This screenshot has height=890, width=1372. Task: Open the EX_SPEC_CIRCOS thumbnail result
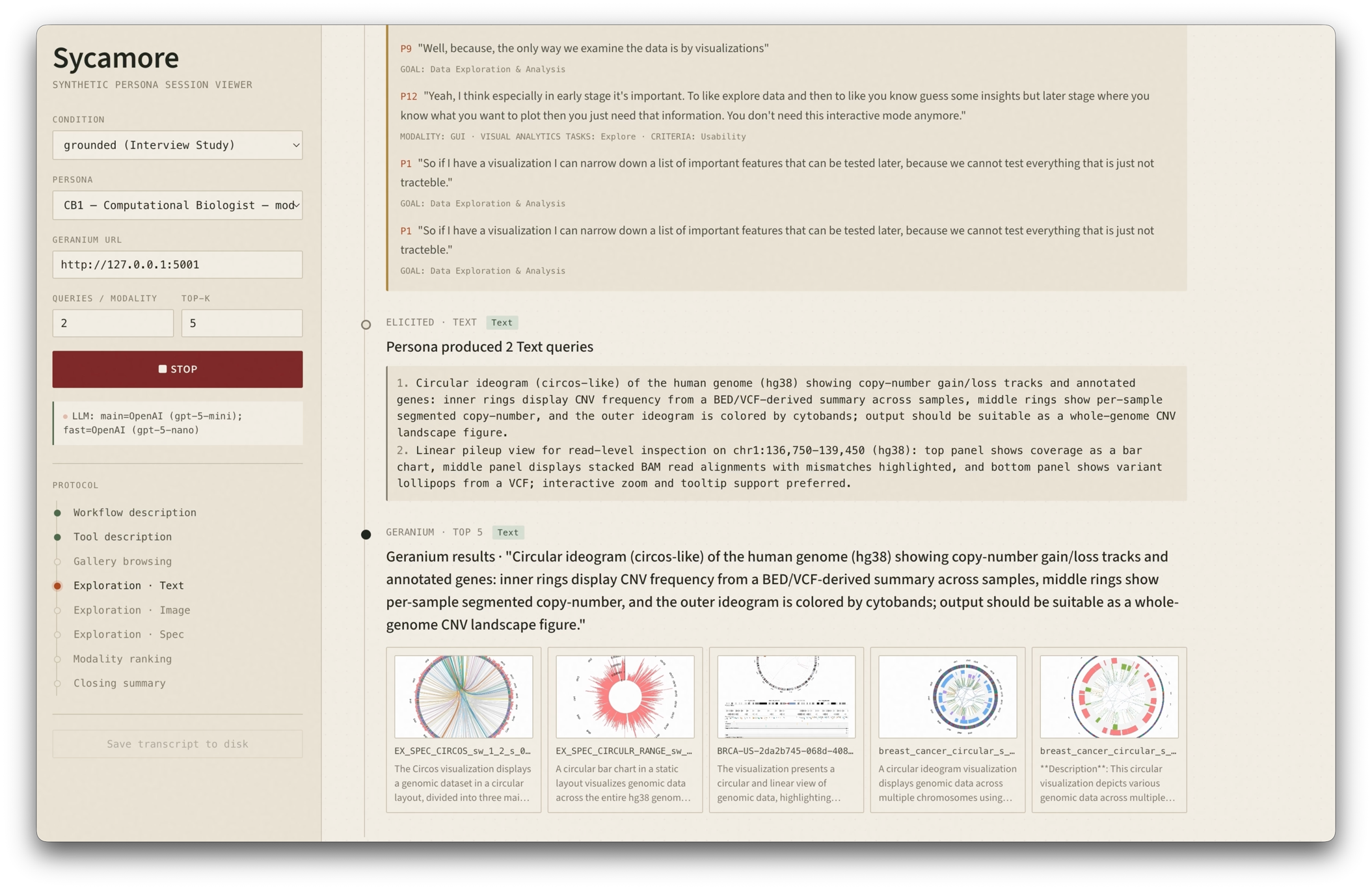(x=463, y=697)
